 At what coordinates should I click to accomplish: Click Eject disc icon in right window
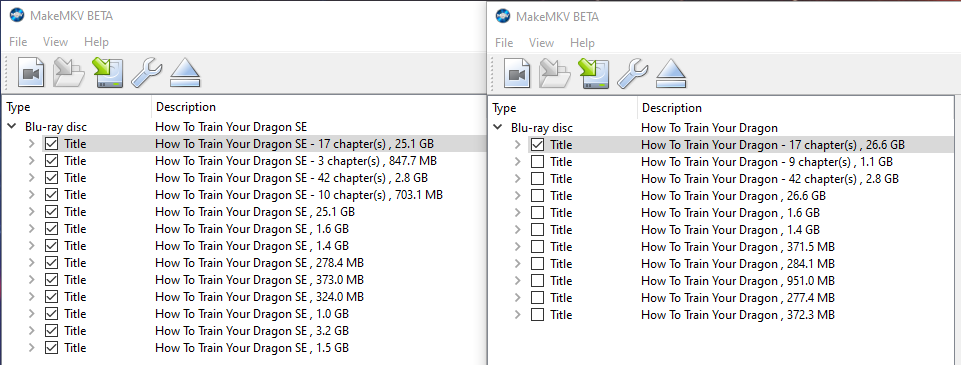point(671,74)
